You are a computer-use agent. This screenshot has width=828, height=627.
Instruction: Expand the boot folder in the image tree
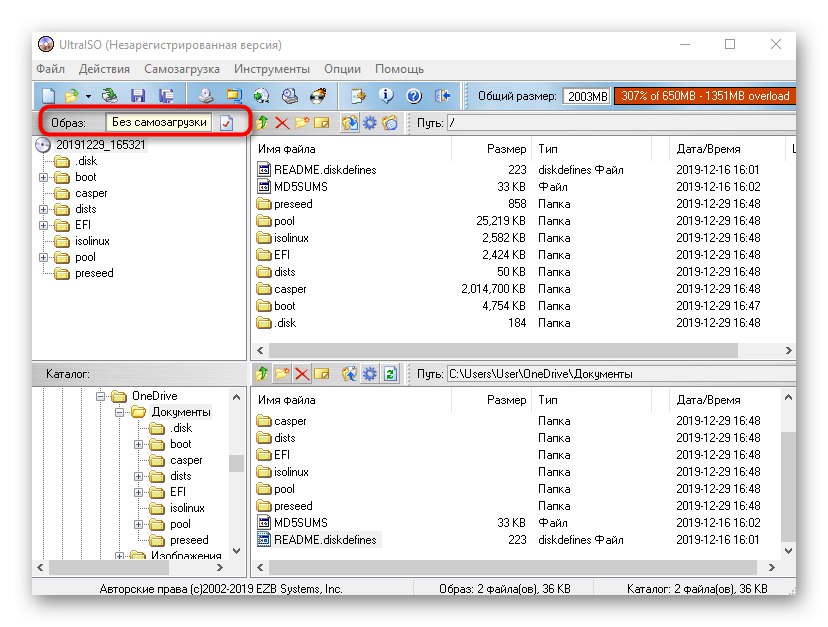44,177
